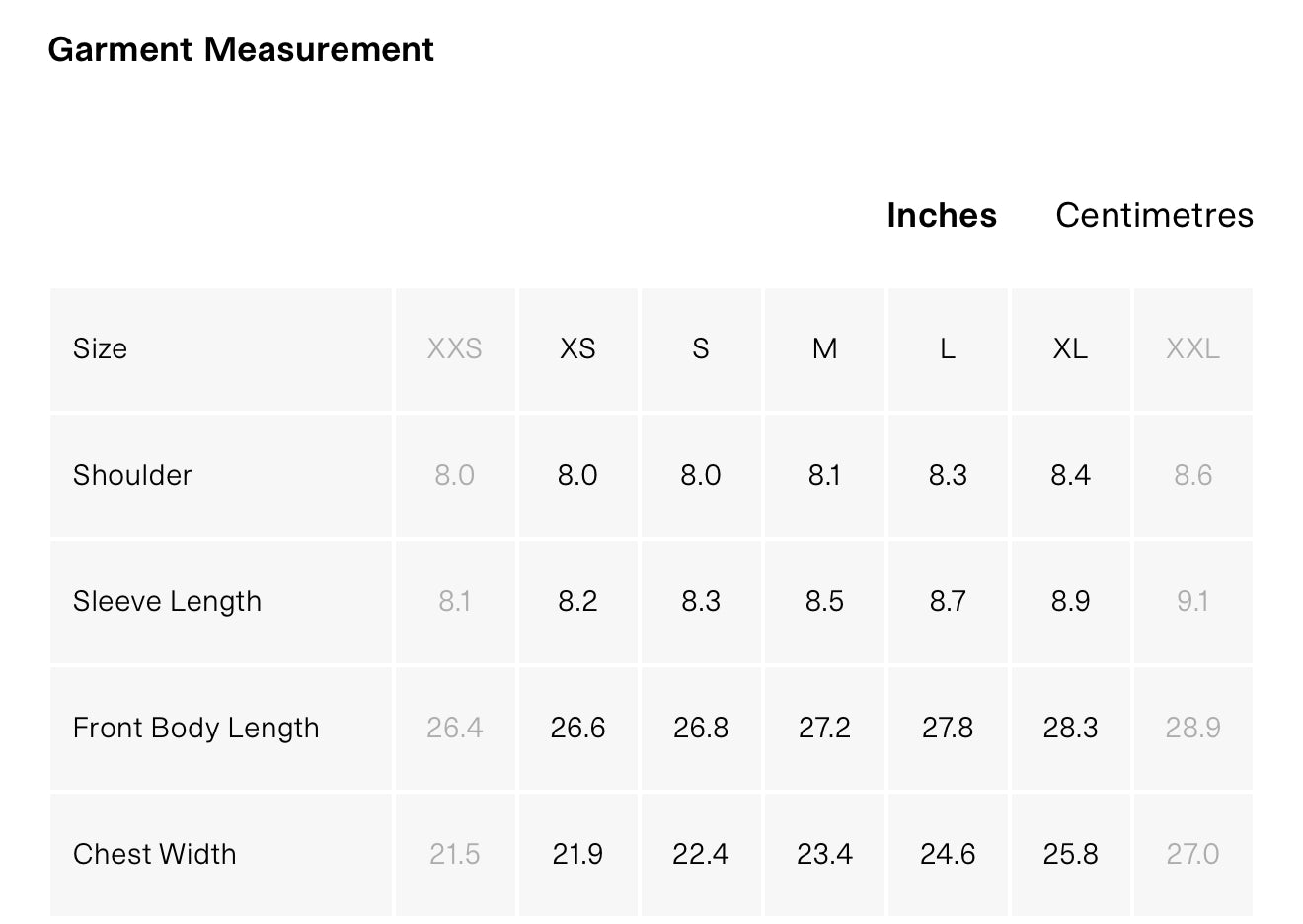Click the greyed XXL size header
The height and width of the screenshot is (924, 1303).
pyautogui.click(x=1192, y=348)
